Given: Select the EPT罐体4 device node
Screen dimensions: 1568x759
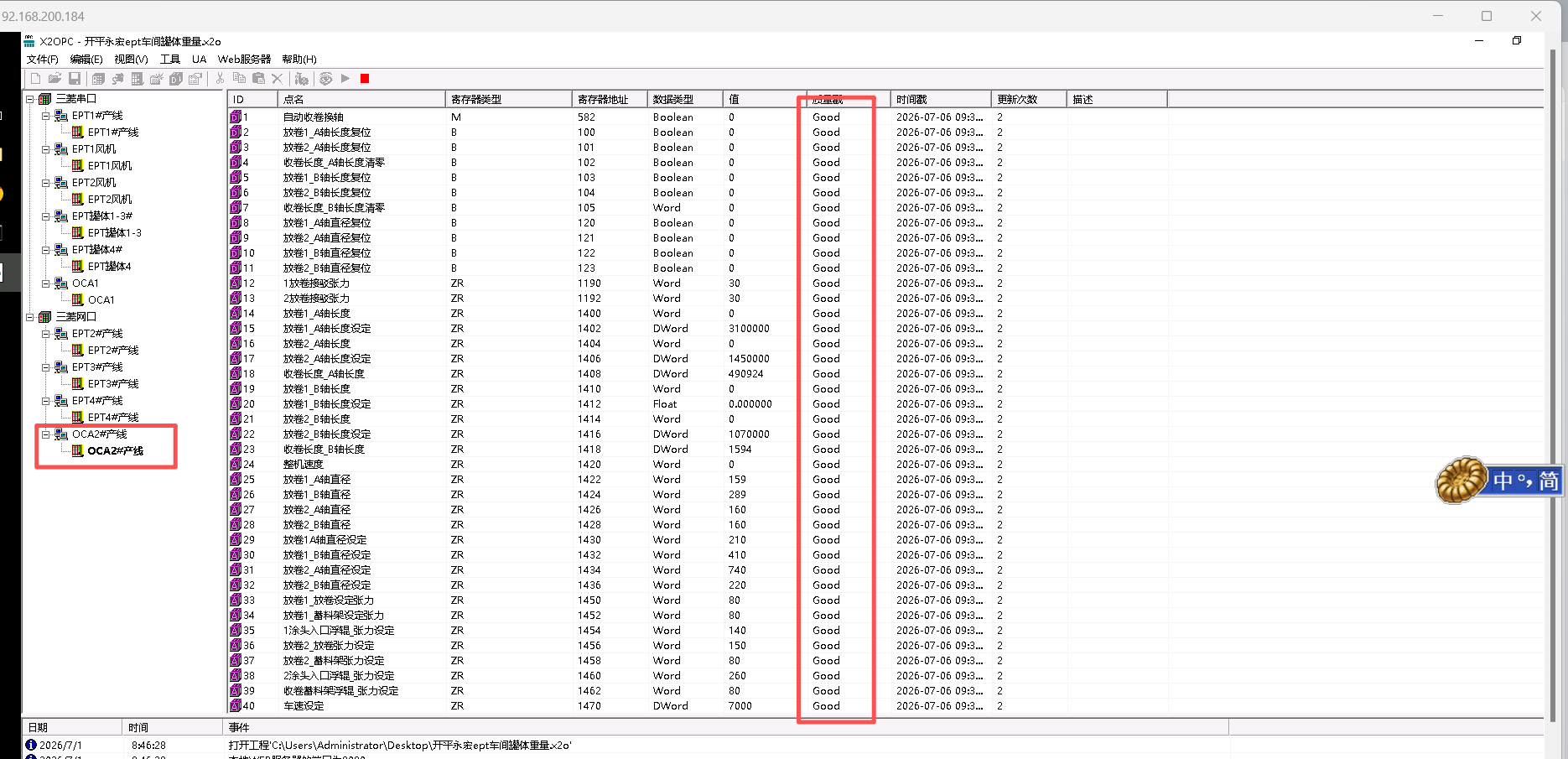Looking at the screenshot, I should [109, 267].
